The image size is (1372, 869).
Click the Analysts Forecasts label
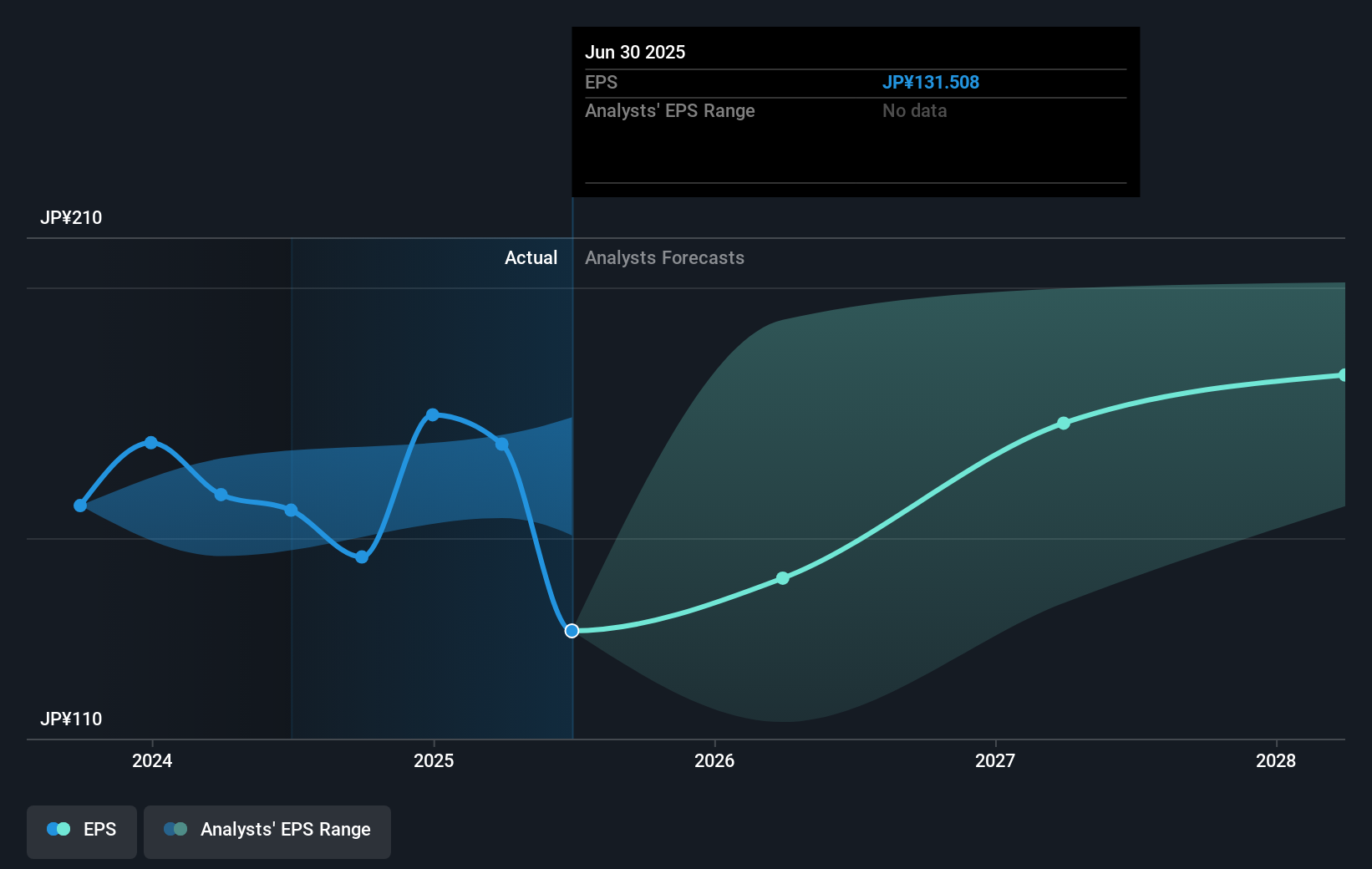(x=664, y=257)
